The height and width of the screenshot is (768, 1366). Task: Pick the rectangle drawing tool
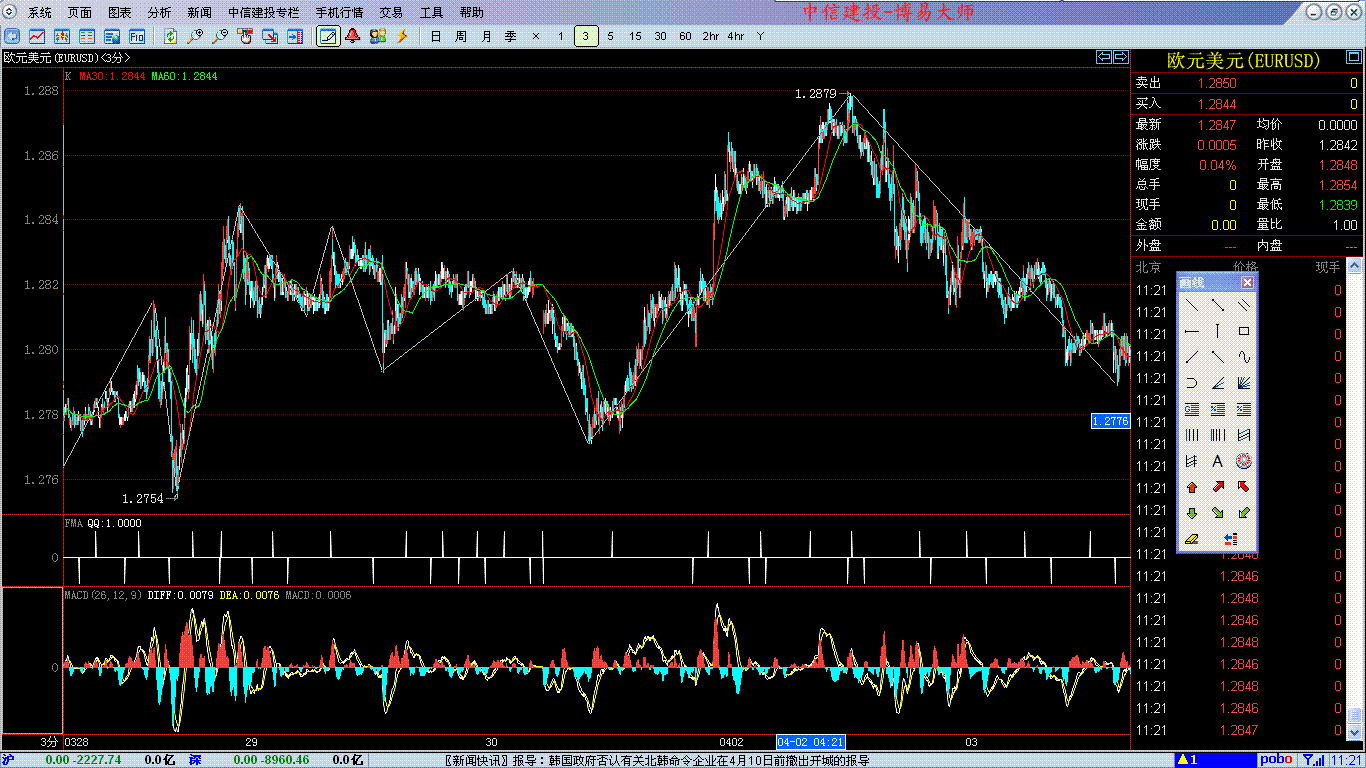coord(1244,331)
